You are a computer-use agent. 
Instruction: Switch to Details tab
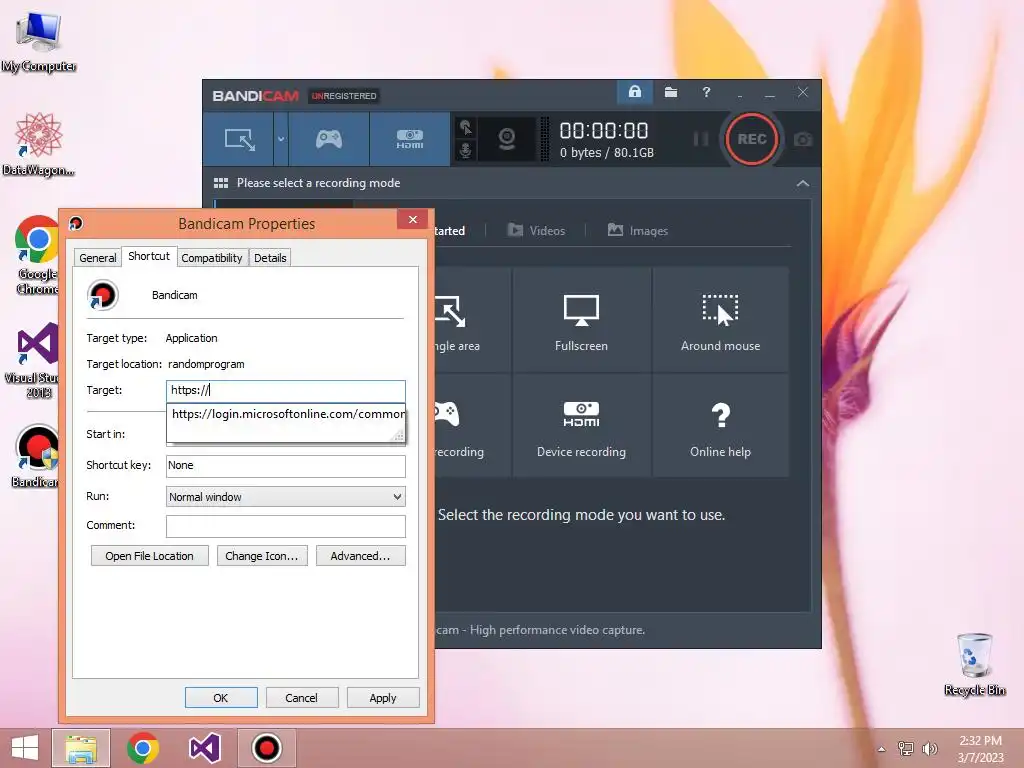pyautogui.click(x=270, y=258)
